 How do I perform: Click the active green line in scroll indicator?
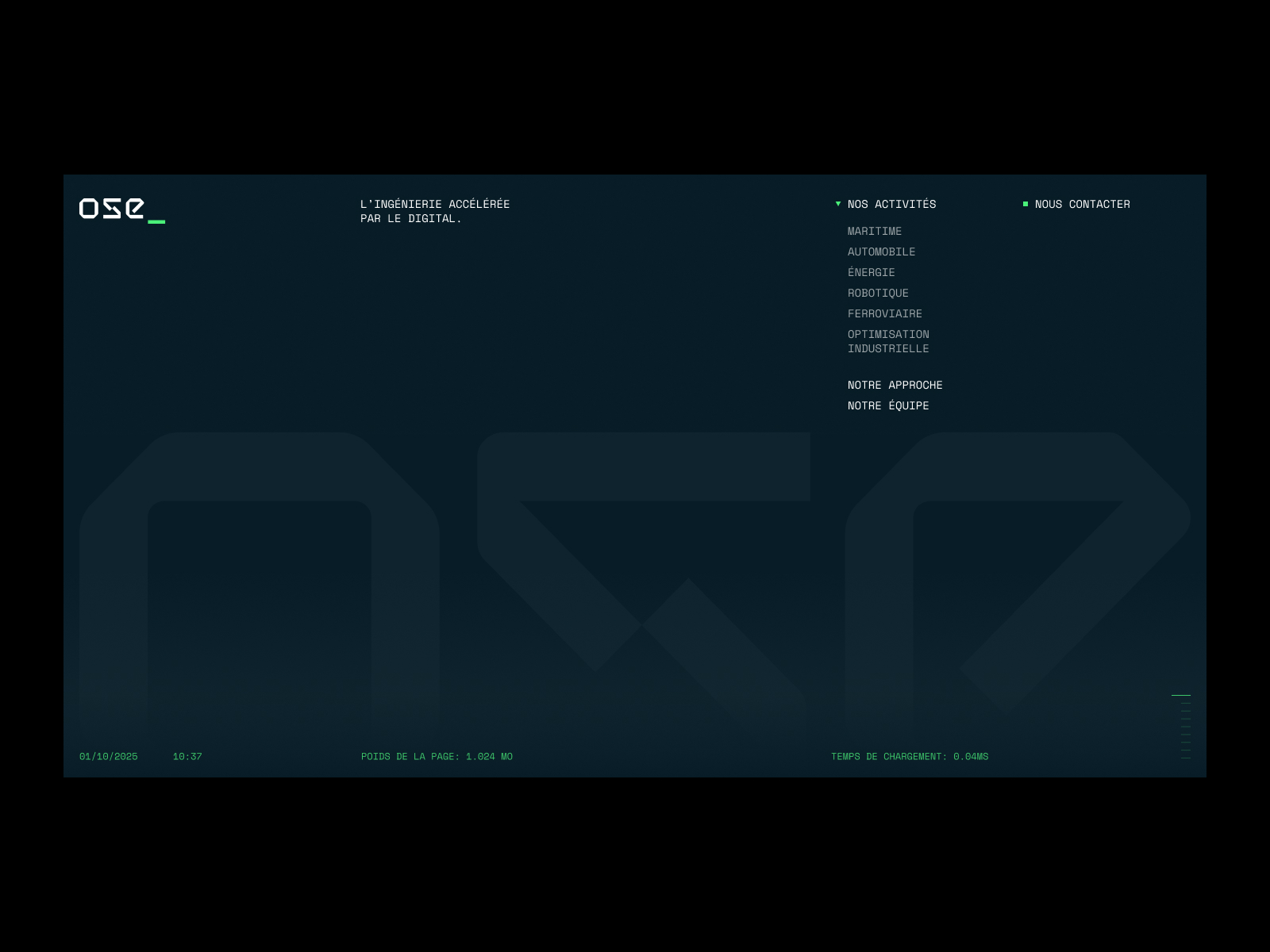[1180, 695]
